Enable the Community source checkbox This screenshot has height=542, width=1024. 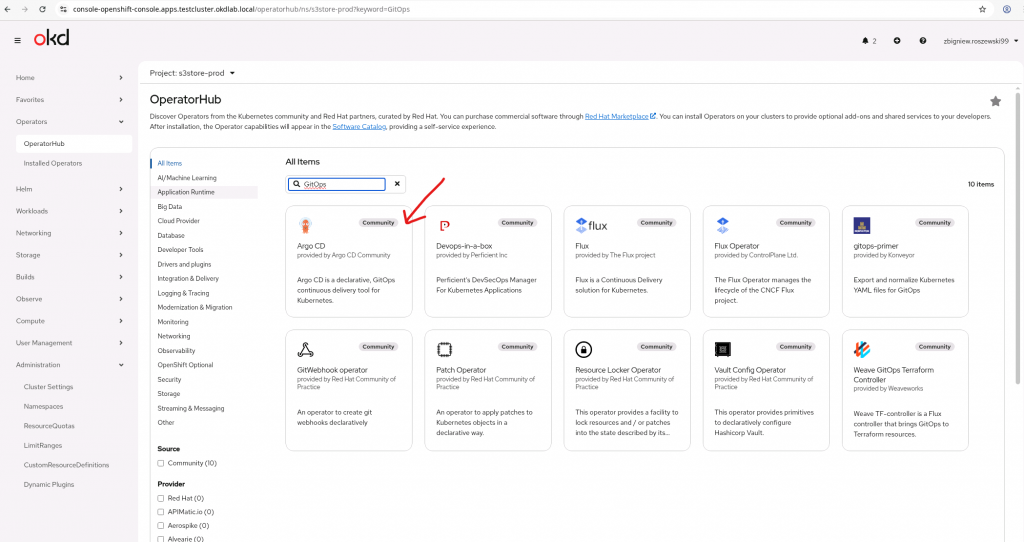(x=161, y=463)
